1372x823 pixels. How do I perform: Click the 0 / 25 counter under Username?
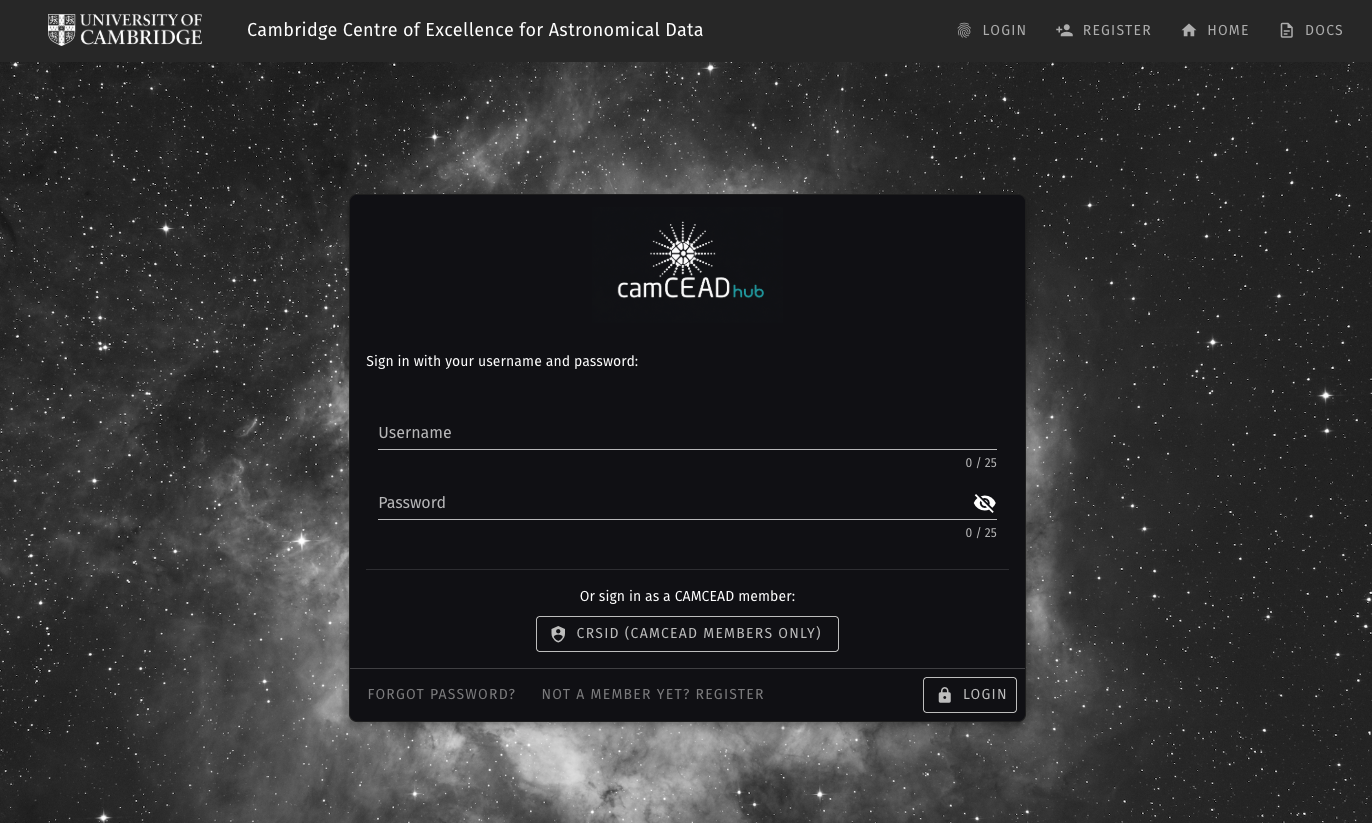click(981, 463)
